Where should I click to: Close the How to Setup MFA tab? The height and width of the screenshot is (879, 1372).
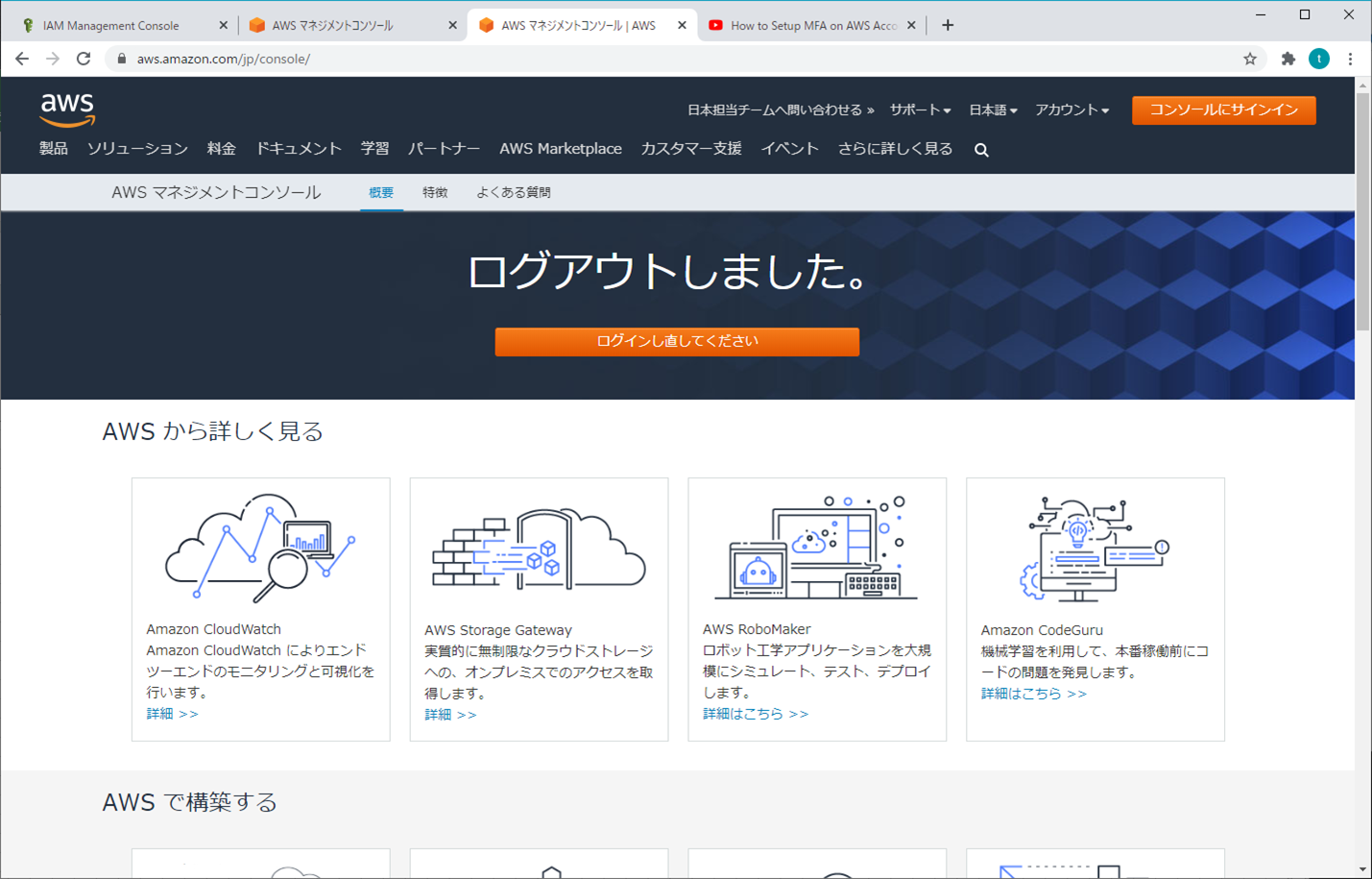(911, 26)
